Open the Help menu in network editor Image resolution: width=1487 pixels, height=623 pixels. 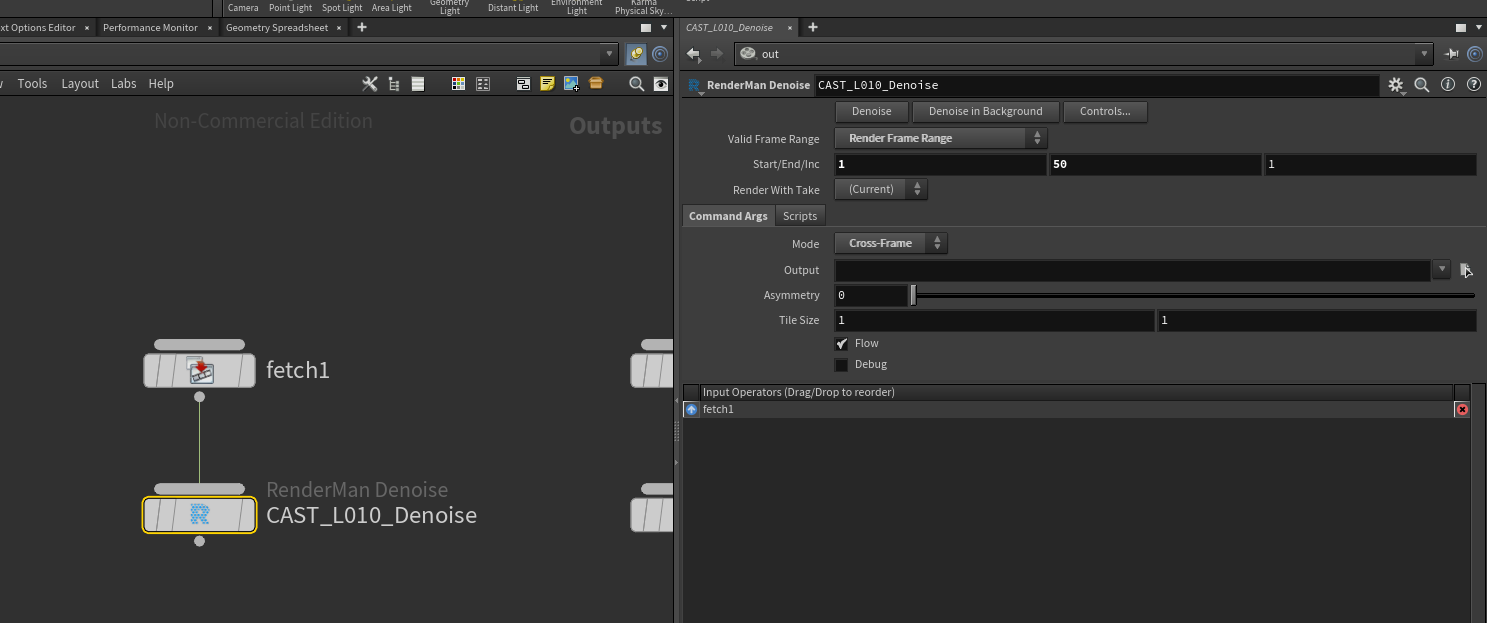[161, 84]
